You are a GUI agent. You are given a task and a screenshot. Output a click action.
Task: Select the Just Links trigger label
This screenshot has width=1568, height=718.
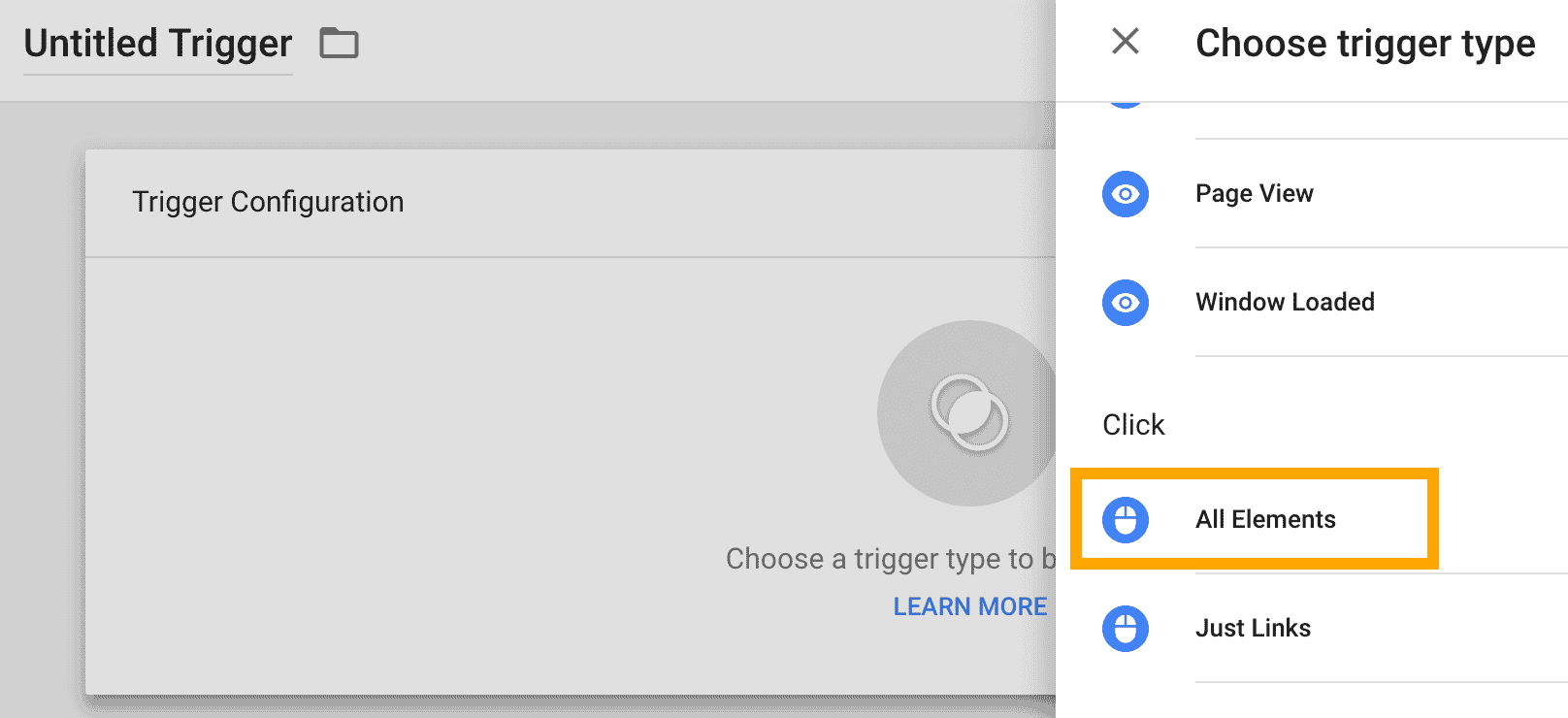[1253, 629]
